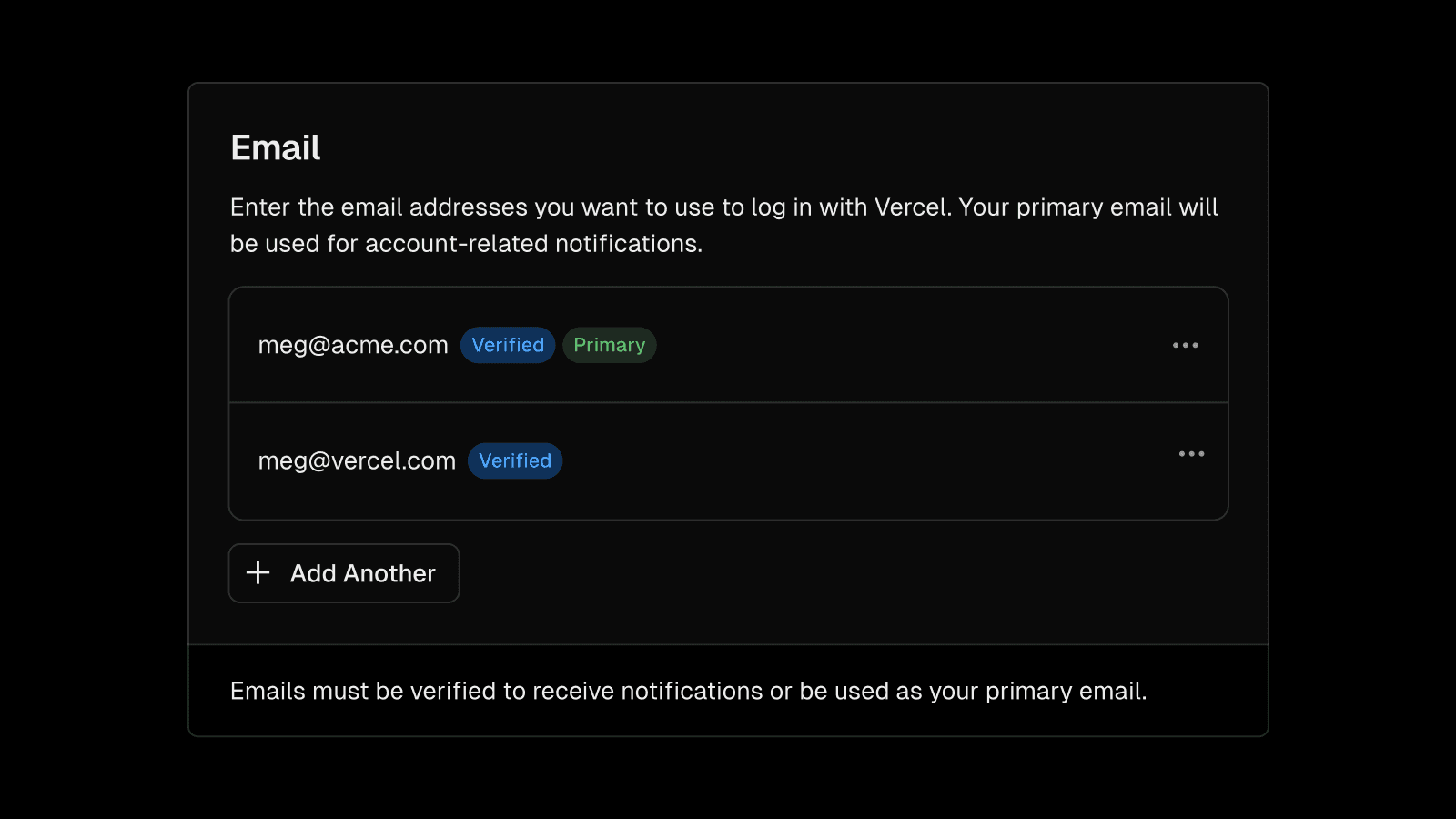Viewport: 1456px width, 819px height.
Task: Click the Verified badge next to meg@acme.com
Action: (508, 345)
